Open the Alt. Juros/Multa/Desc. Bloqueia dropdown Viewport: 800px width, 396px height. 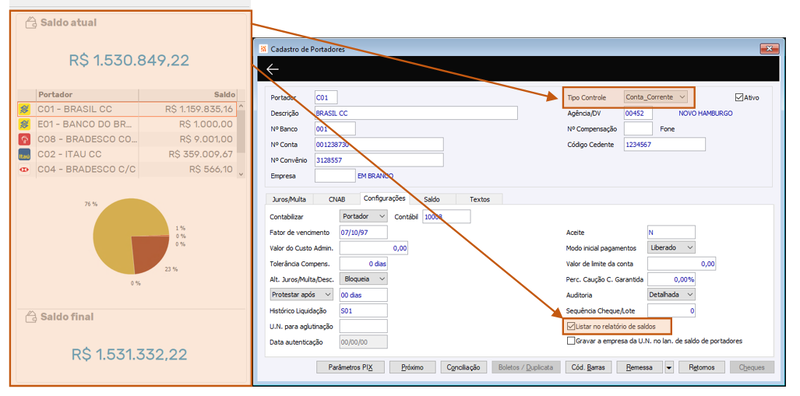coord(363,279)
